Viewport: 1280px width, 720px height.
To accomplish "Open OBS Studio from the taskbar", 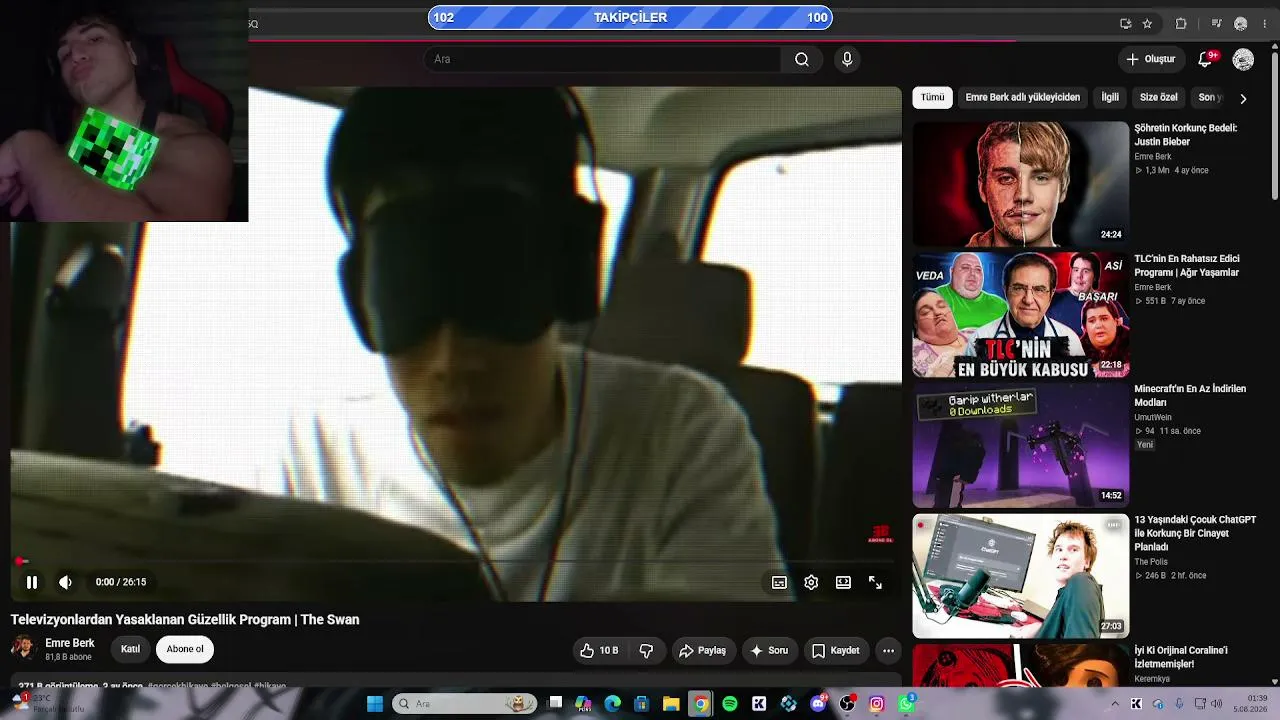I will [x=848, y=704].
